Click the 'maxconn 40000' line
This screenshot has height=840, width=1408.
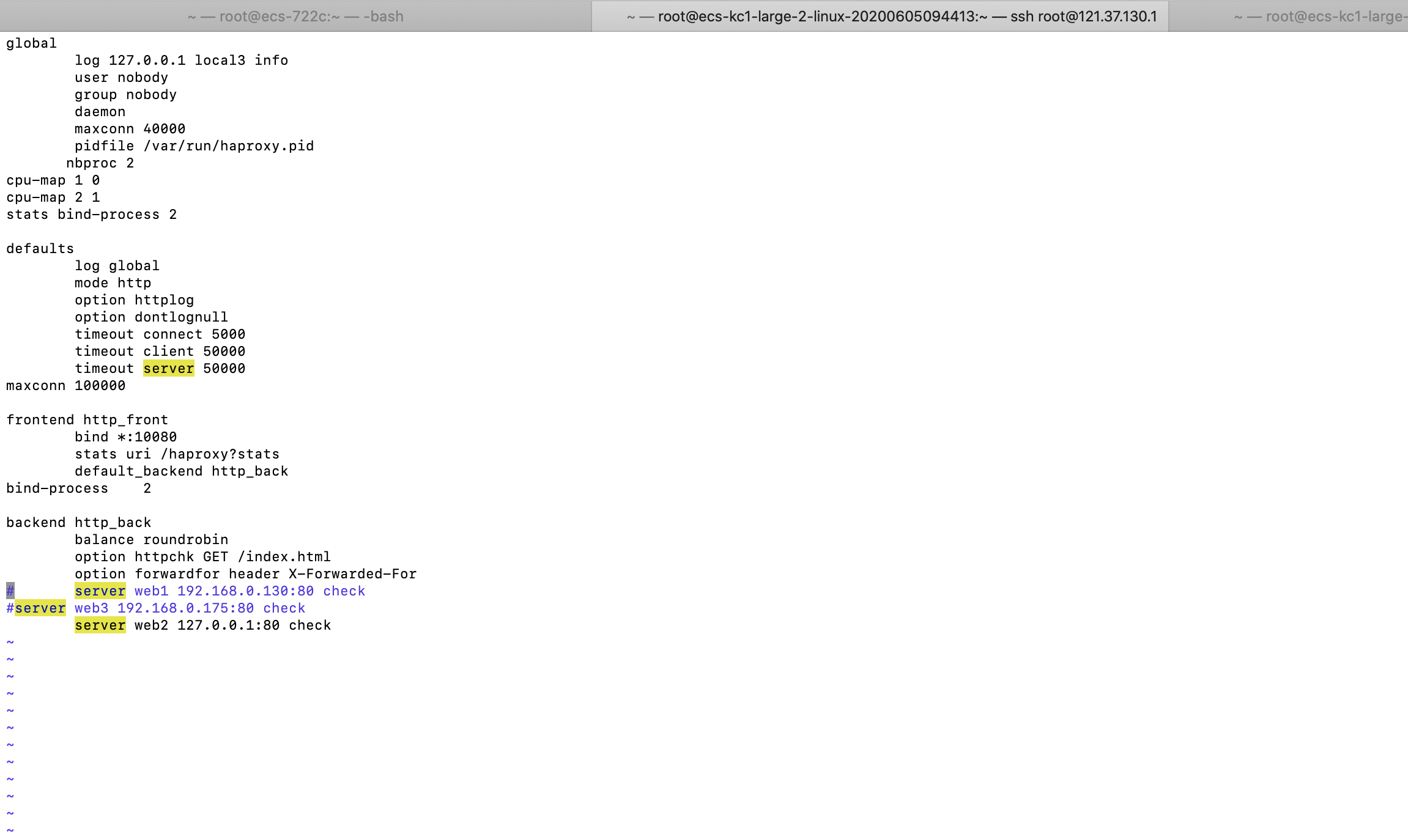tap(130, 129)
